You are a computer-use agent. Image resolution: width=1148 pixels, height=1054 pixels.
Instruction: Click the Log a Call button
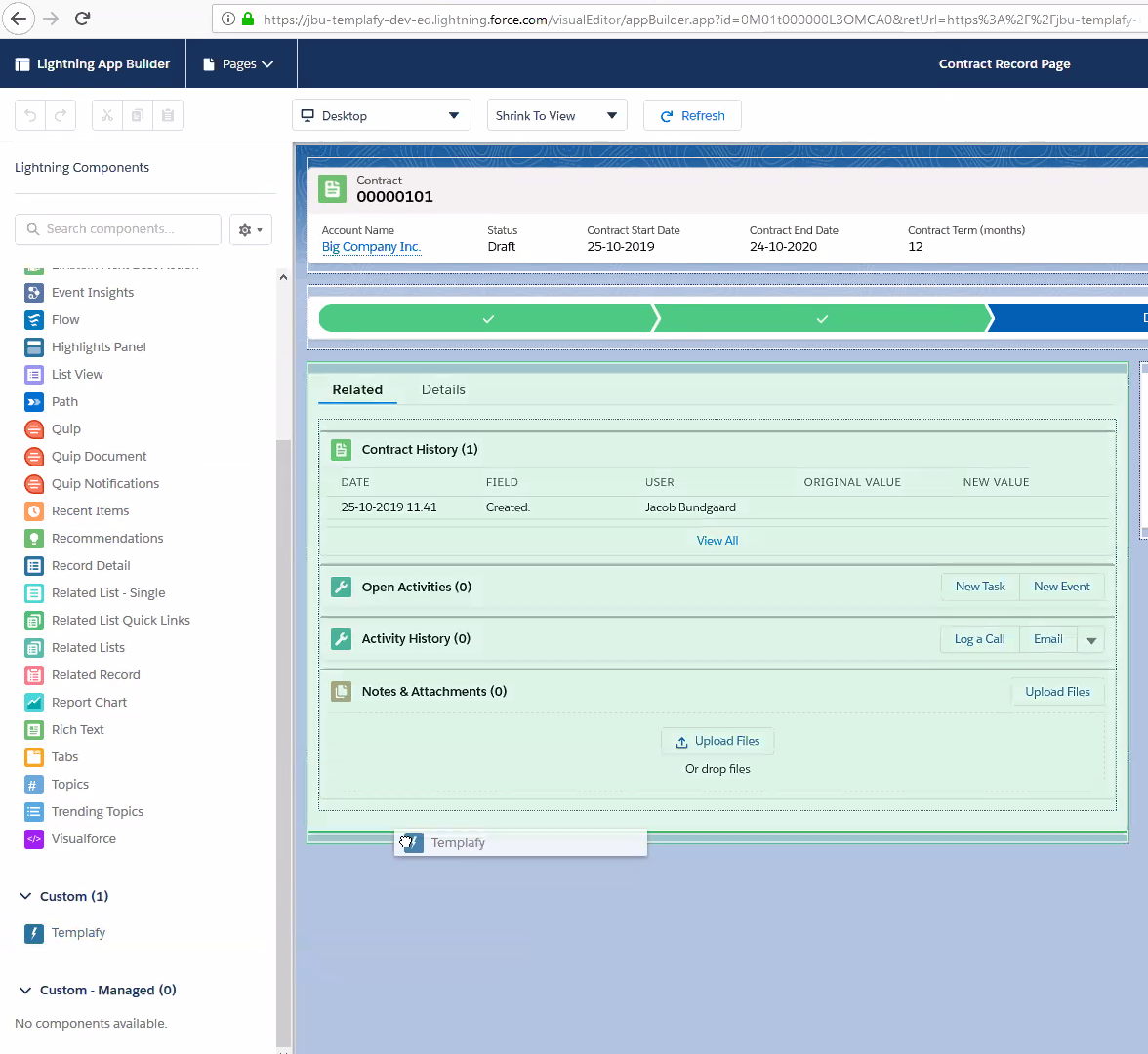[x=980, y=640]
